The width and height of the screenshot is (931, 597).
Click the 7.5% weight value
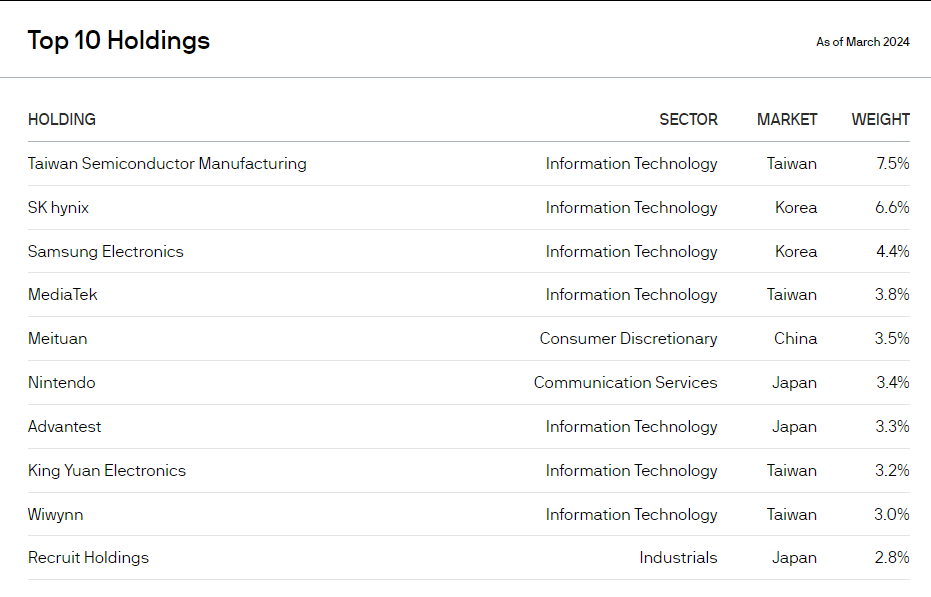pos(893,163)
